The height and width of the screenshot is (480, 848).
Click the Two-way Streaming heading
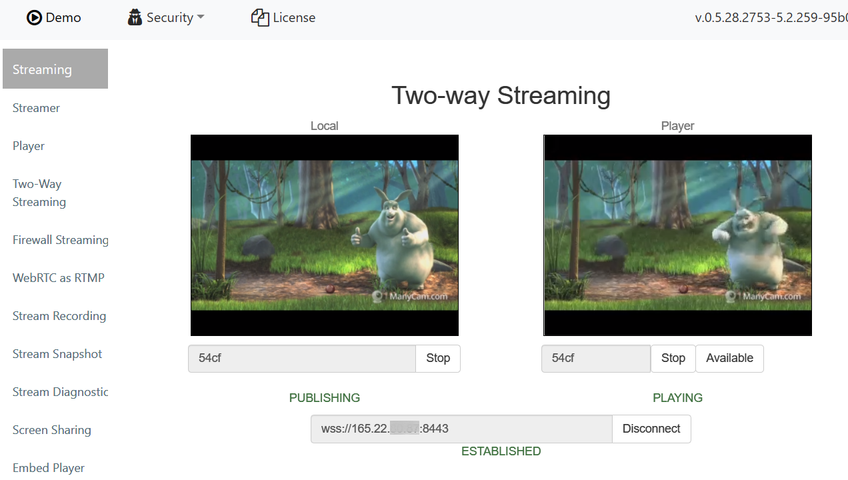(x=501, y=96)
